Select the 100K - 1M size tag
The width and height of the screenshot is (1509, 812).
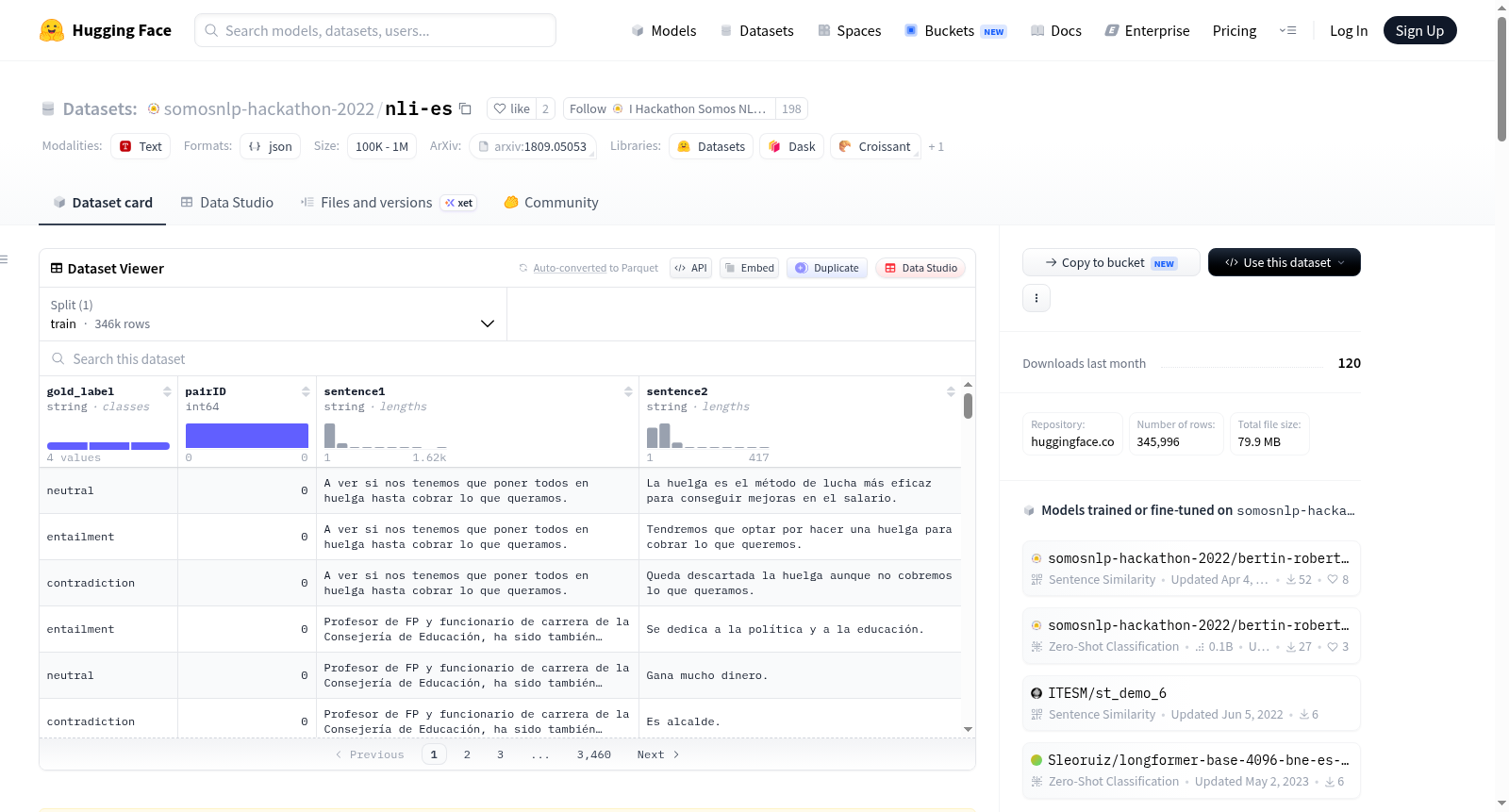click(382, 146)
